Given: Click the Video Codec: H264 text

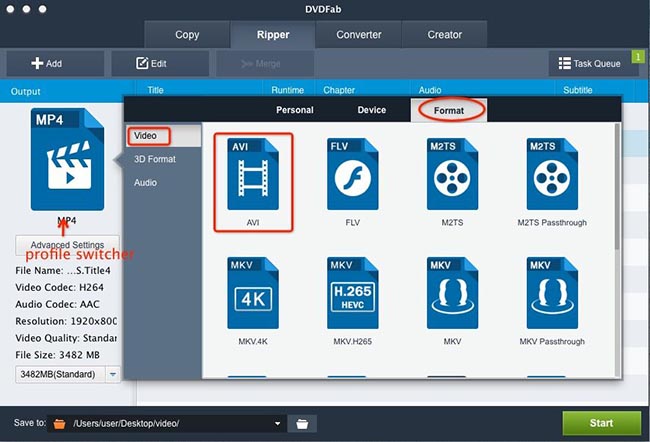Looking at the screenshot, I should coord(59,287).
